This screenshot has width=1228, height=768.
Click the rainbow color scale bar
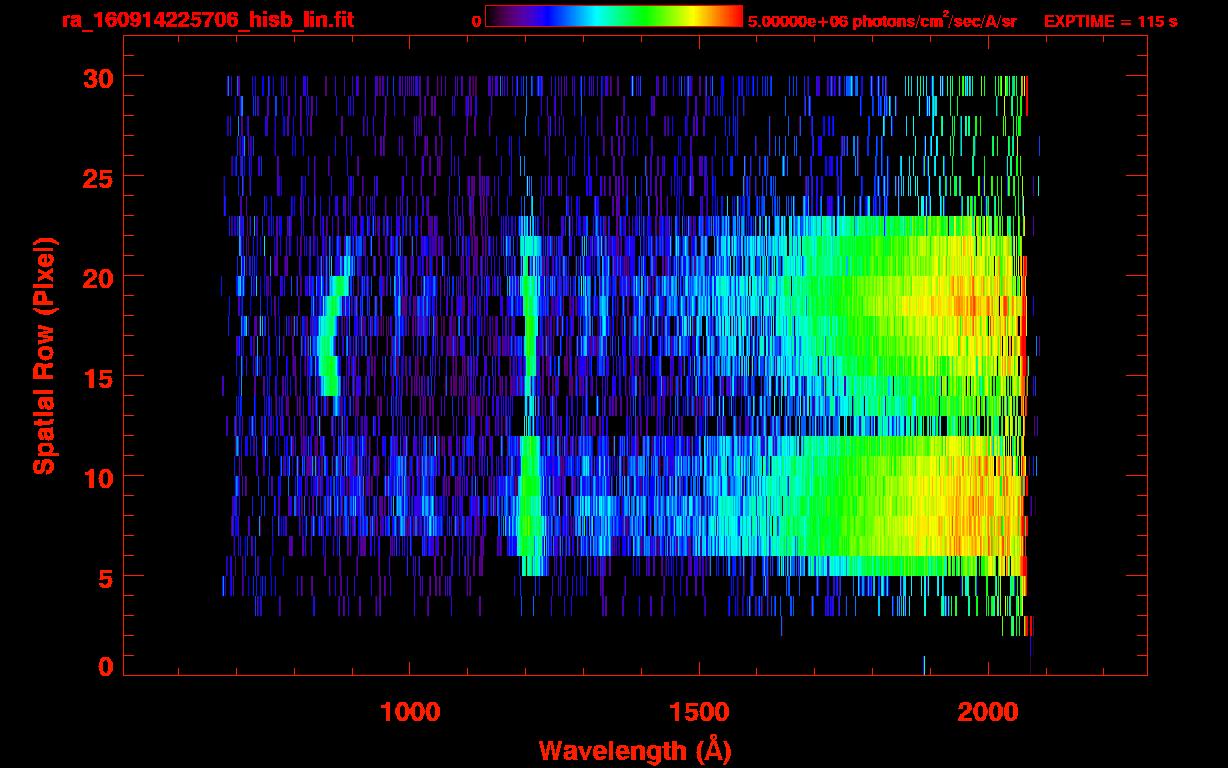pos(614,16)
